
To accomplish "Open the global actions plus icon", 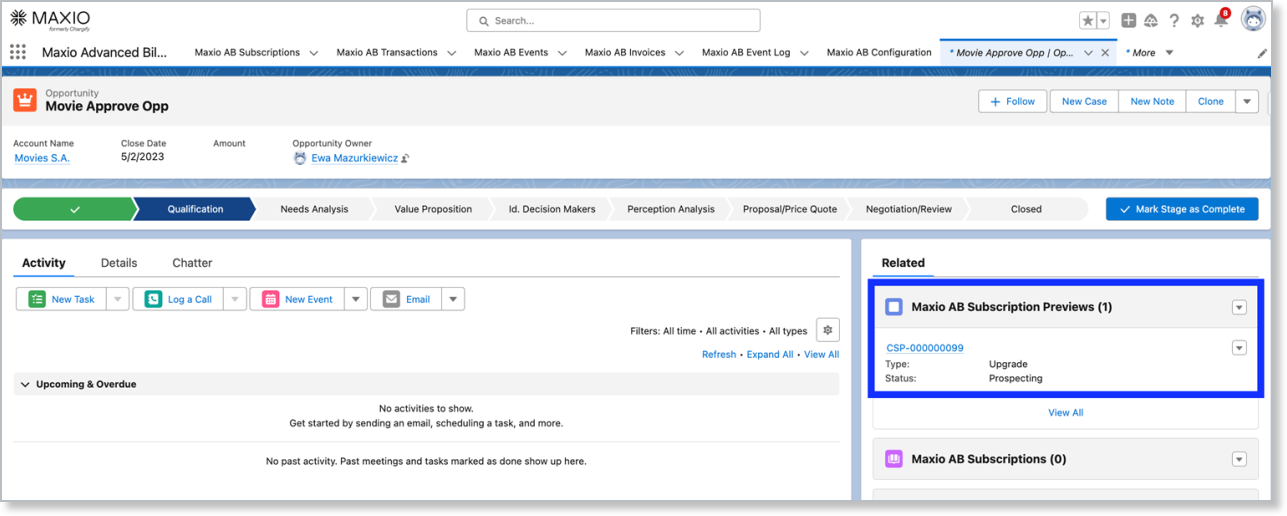I will coord(1128,21).
